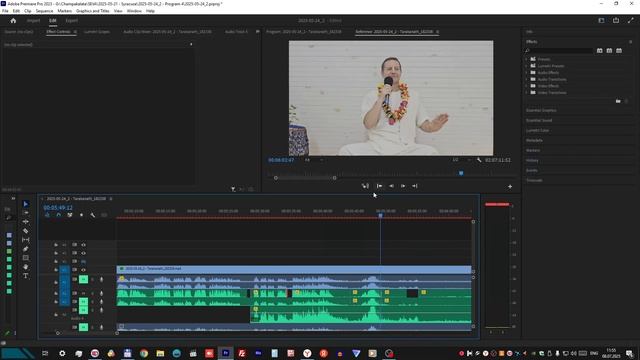Toggle Snap in the timeline header
The image size is (640, 360).
click(58, 215)
